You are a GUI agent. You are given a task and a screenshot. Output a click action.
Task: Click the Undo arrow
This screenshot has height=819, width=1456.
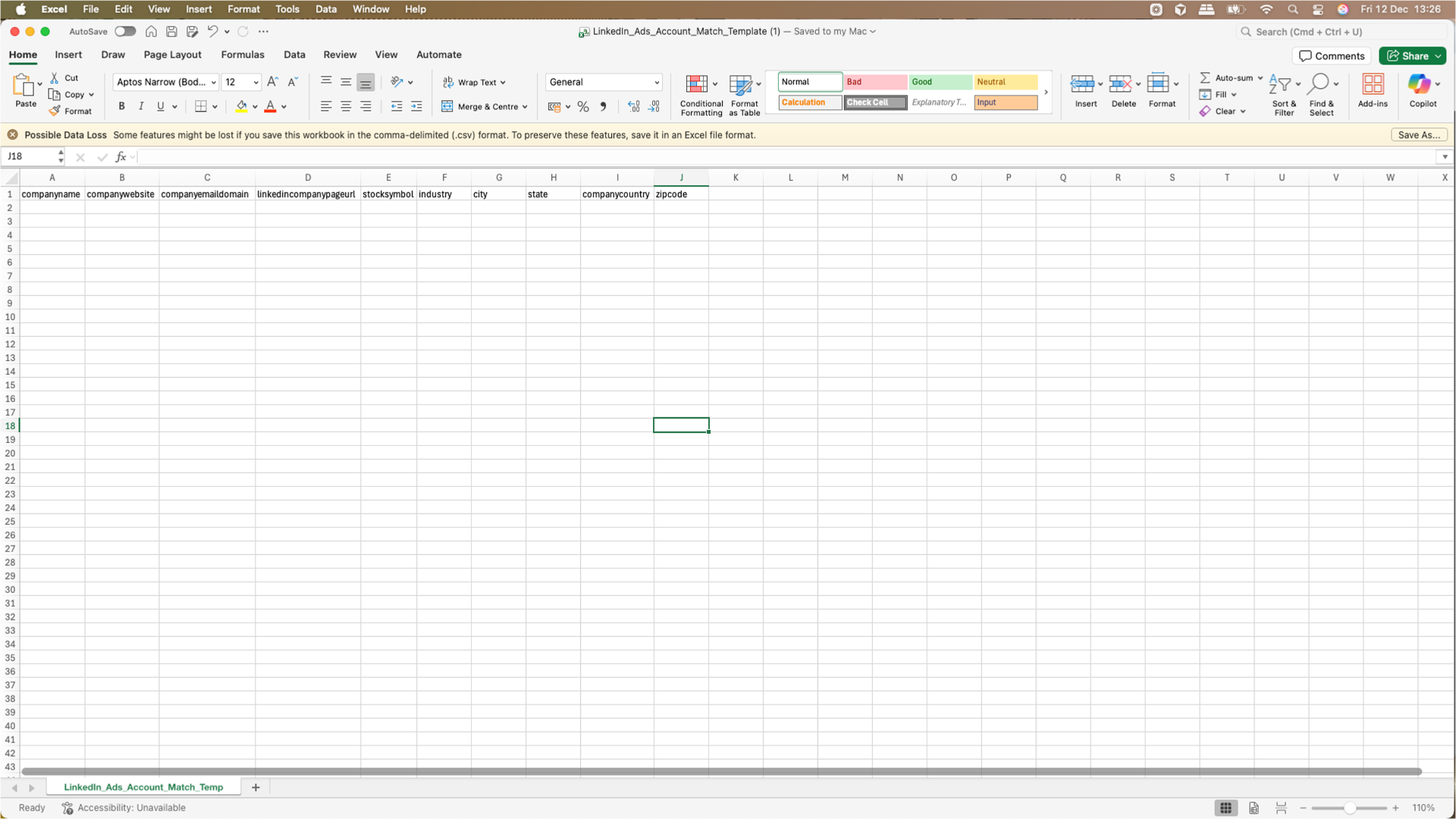(x=212, y=32)
